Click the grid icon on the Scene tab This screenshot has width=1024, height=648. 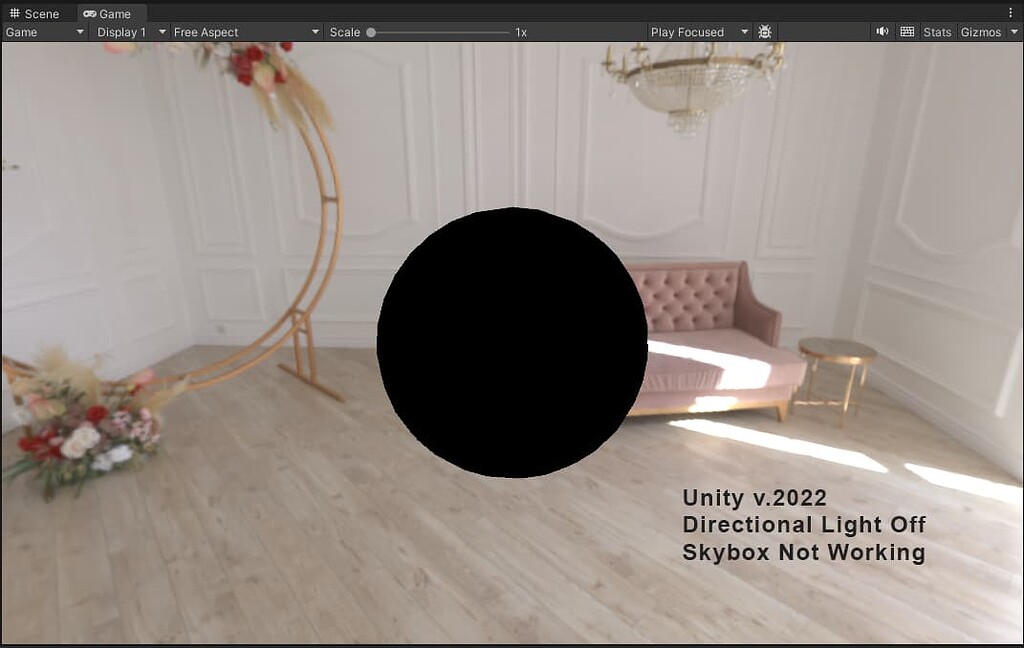click(14, 13)
